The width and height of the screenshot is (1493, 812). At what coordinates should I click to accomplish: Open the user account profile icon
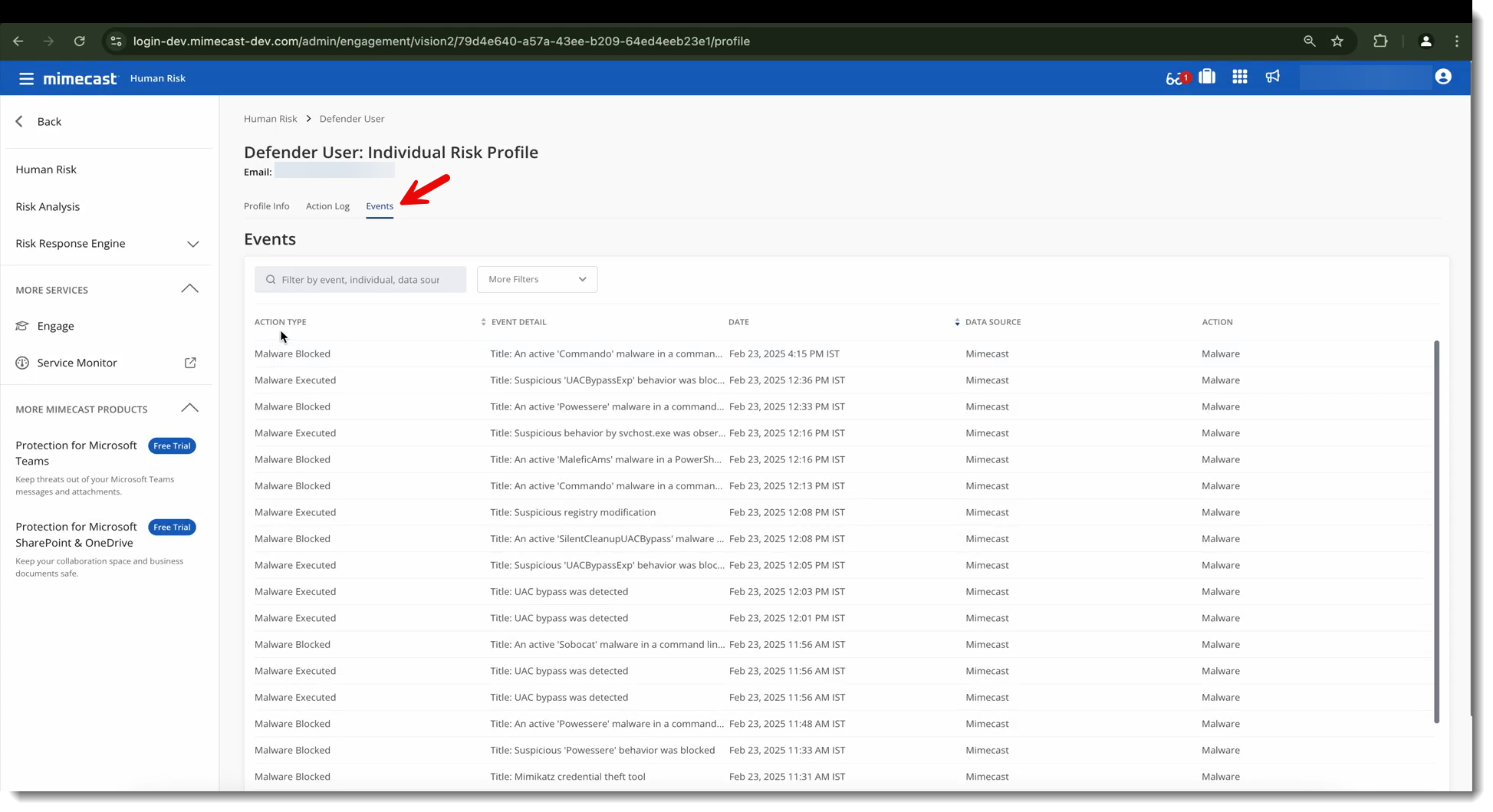click(x=1442, y=77)
